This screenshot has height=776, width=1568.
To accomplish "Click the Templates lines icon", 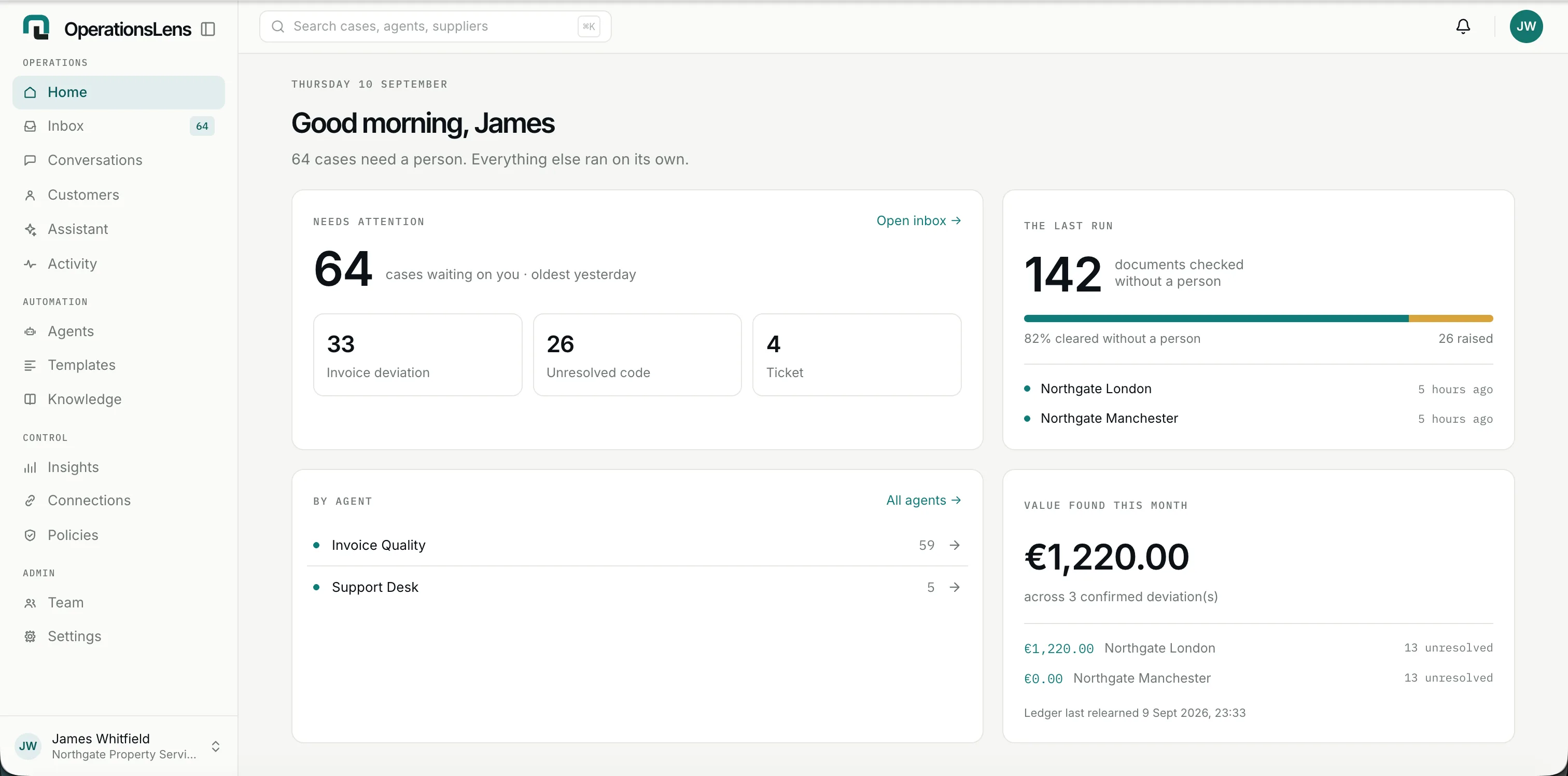I will [x=30, y=365].
